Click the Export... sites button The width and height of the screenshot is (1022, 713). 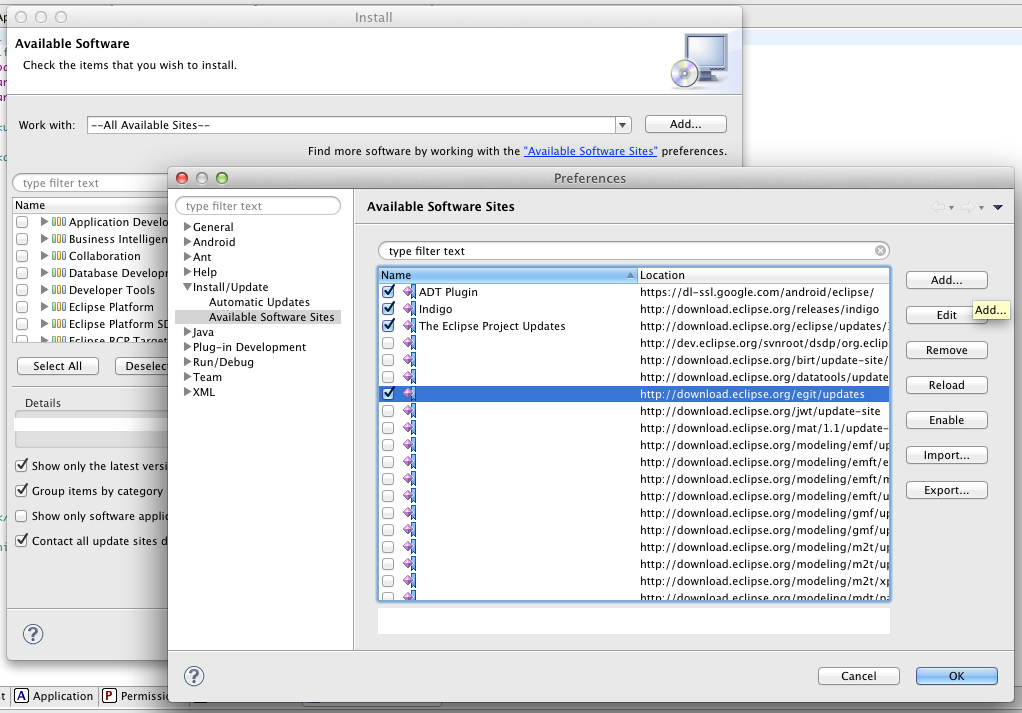(x=946, y=490)
